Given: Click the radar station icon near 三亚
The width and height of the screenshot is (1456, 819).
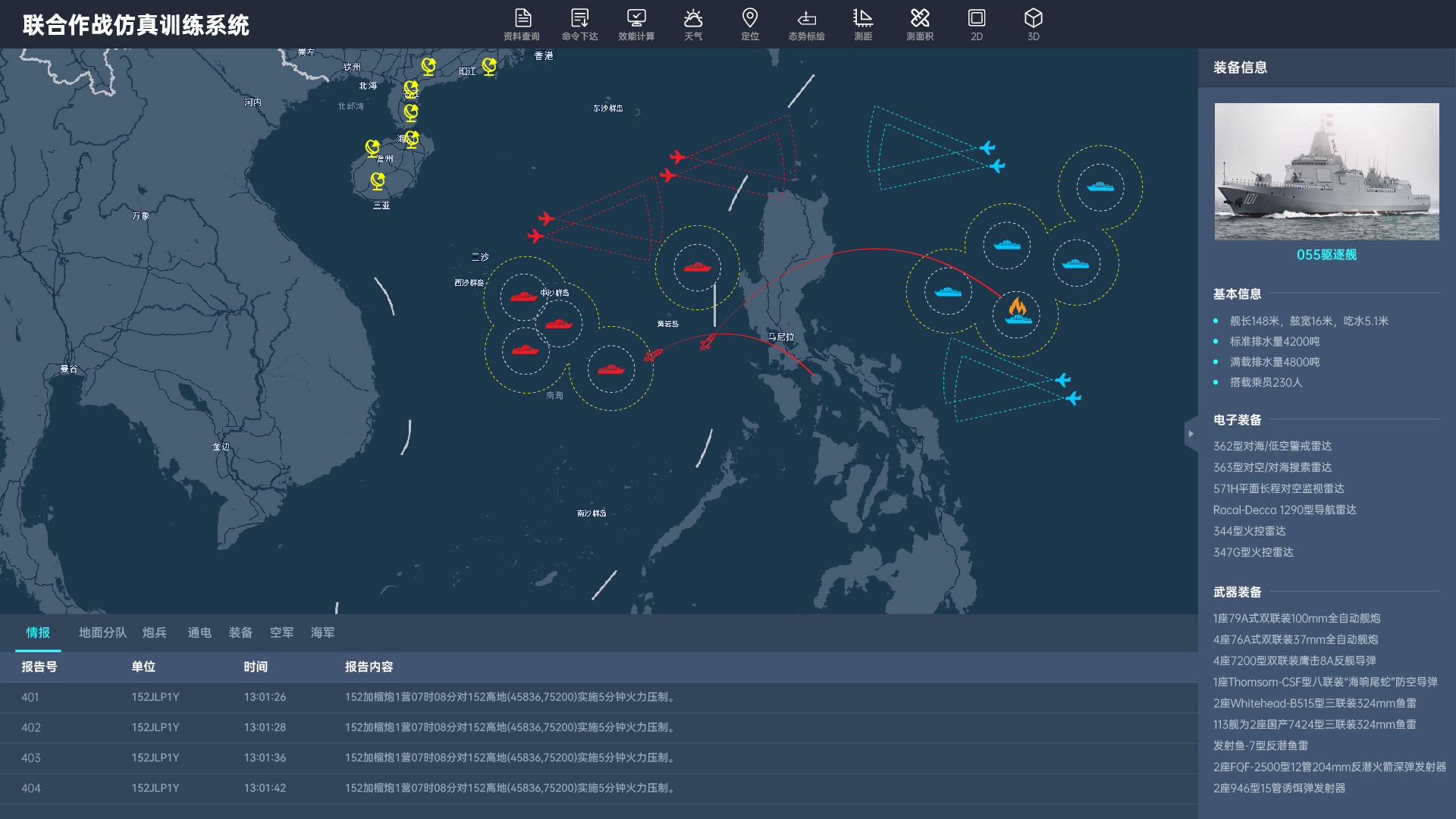Looking at the screenshot, I should click(x=378, y=180).
